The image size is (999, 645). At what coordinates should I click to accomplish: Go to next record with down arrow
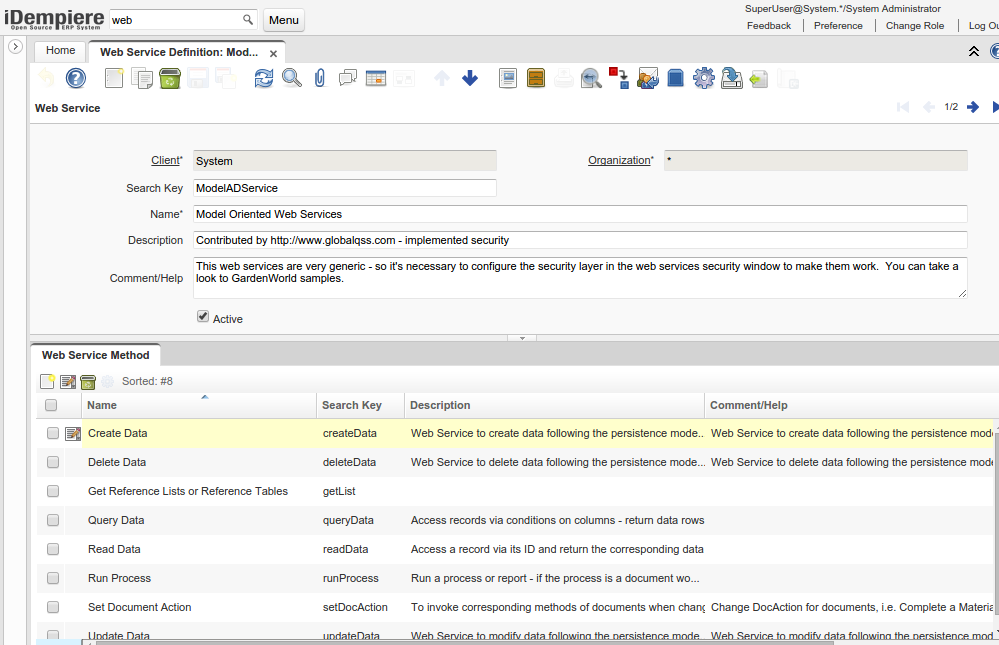[x=470, y=78]
